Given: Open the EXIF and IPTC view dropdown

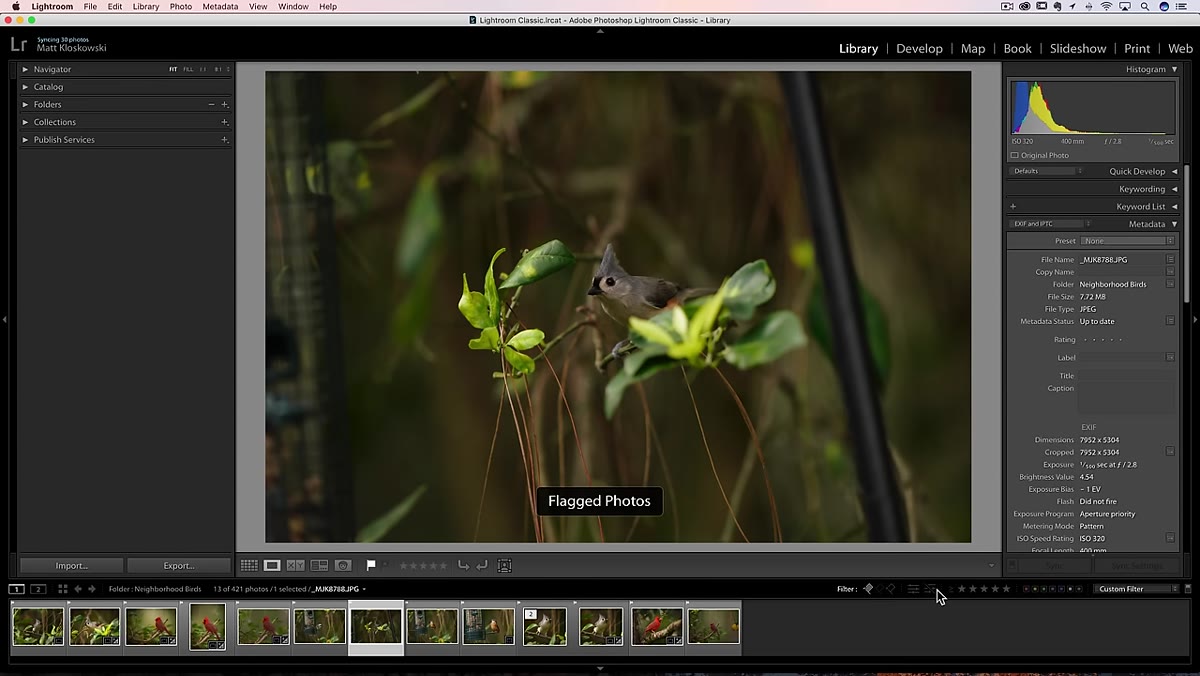Looking at the screenshot, I should click(1048, 224).
